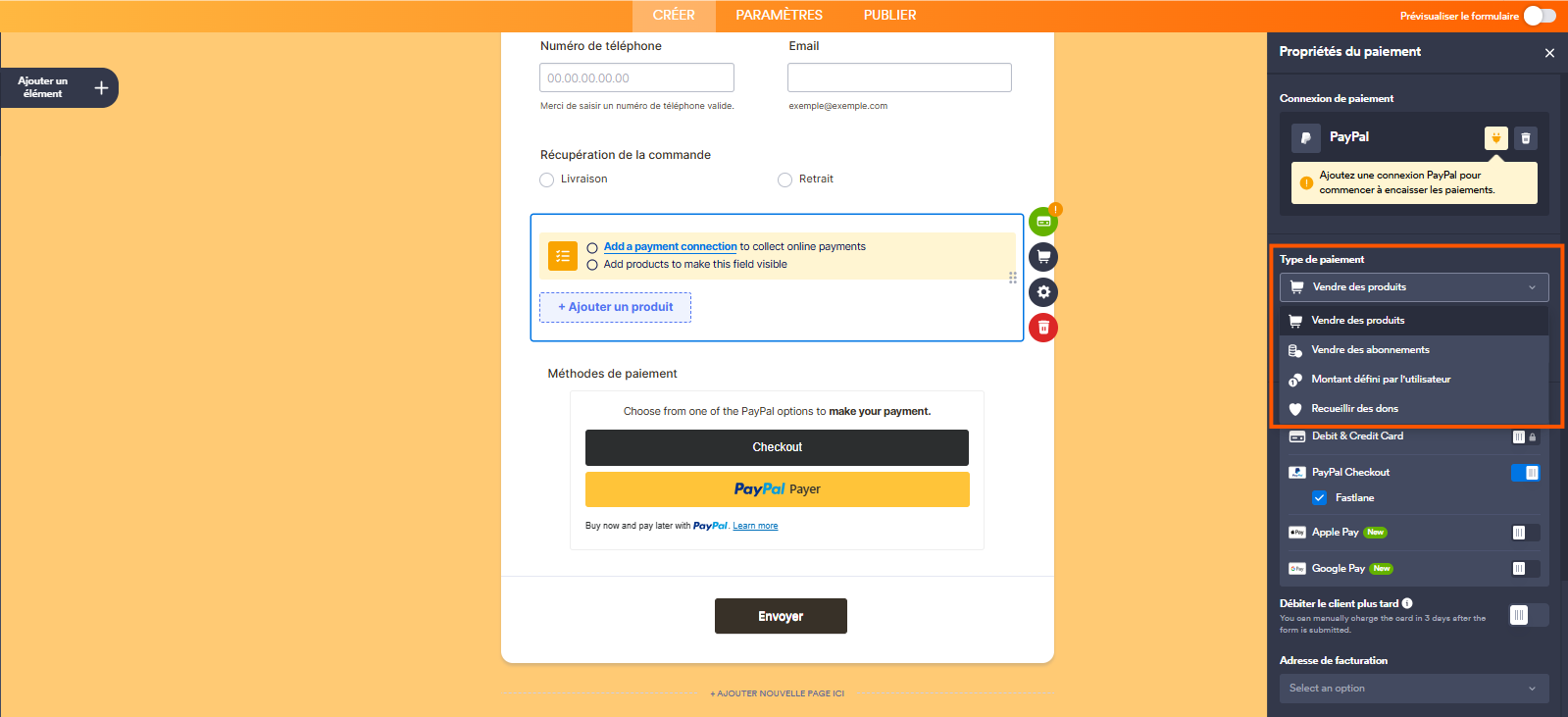Click the Google Pay icon
The image size is (1568, 717).
[1297, 569]
